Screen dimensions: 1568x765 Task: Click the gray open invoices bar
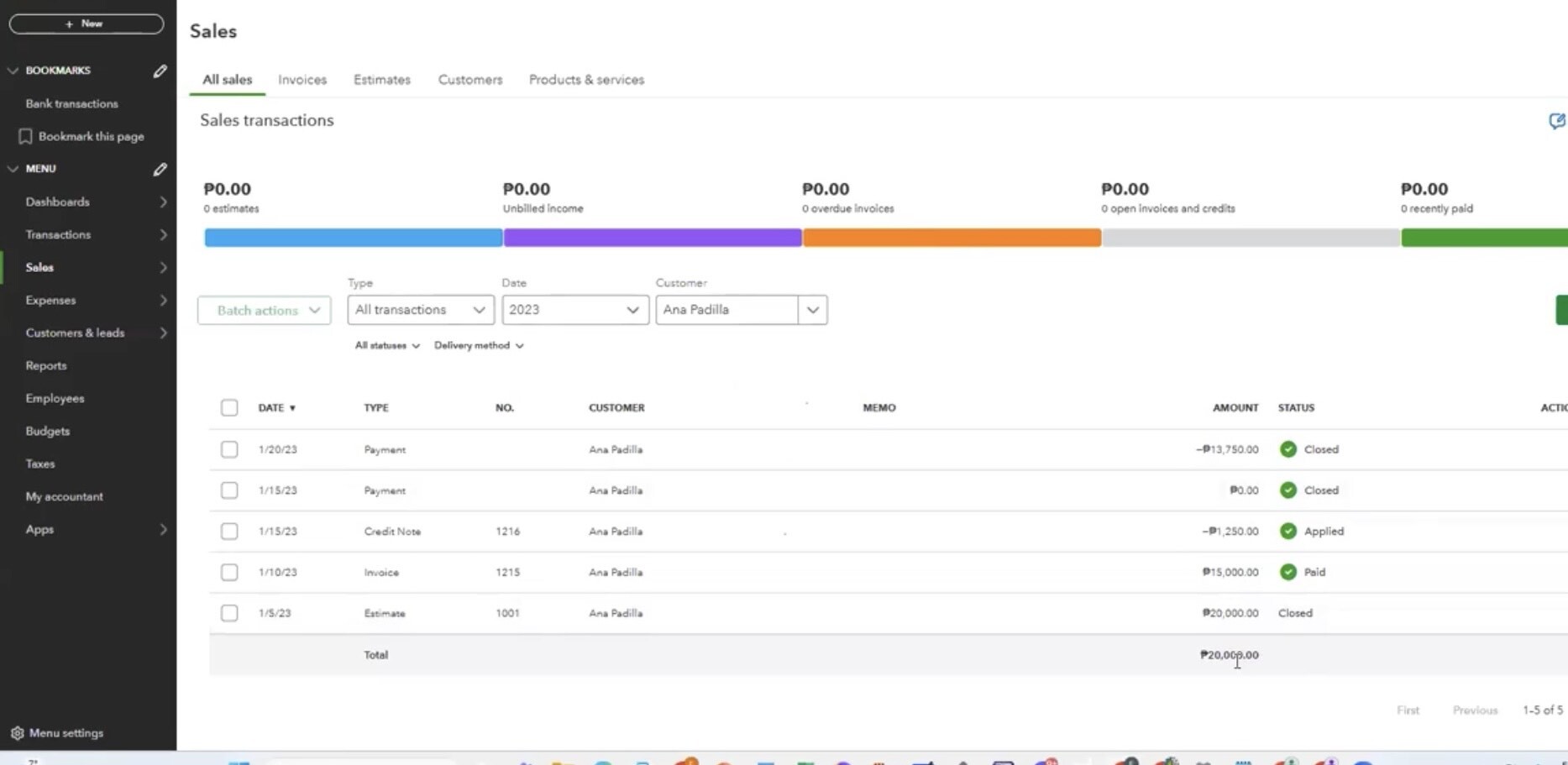[x=1251, y=238]
